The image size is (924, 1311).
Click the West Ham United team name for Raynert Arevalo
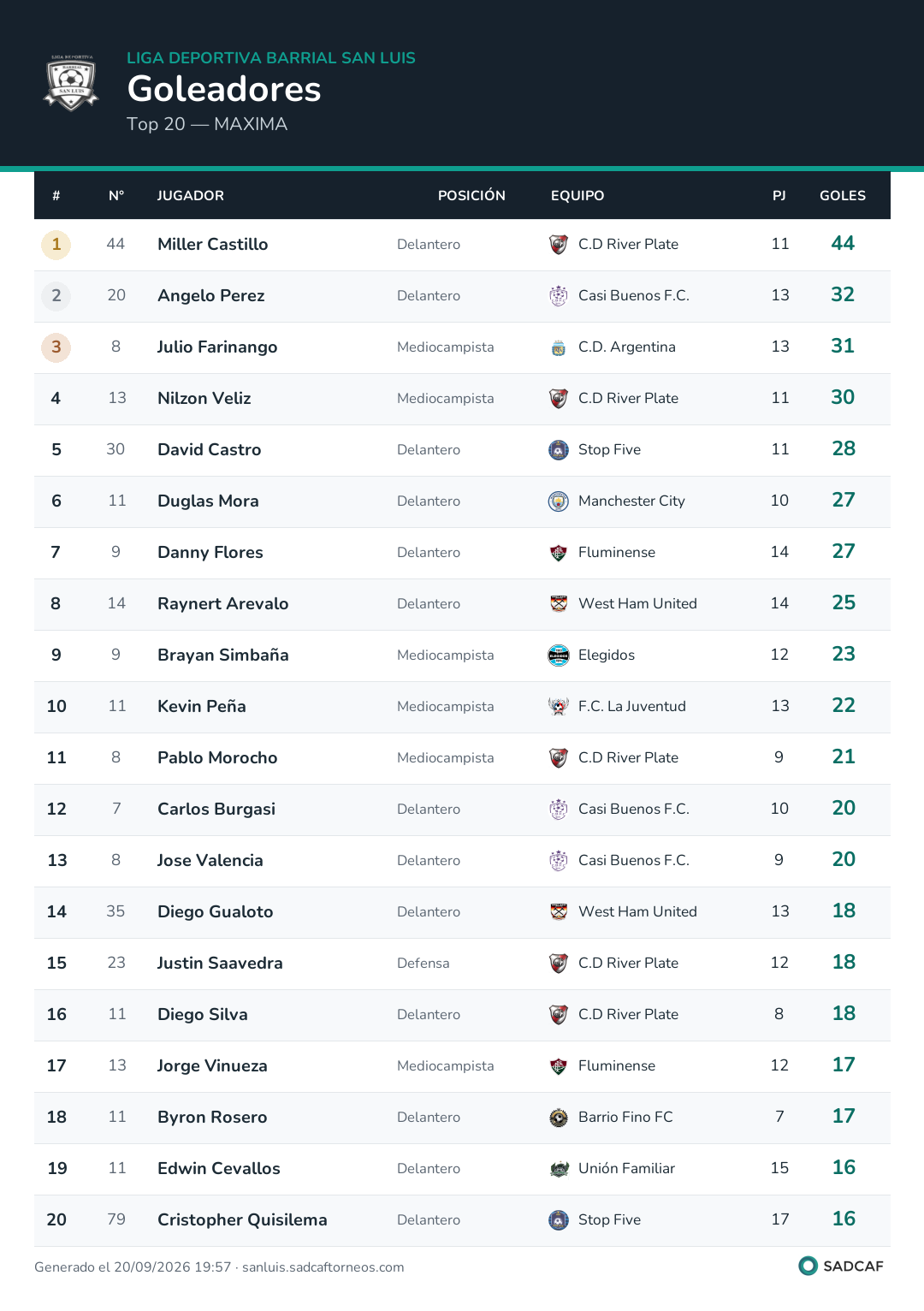point(637,604)
